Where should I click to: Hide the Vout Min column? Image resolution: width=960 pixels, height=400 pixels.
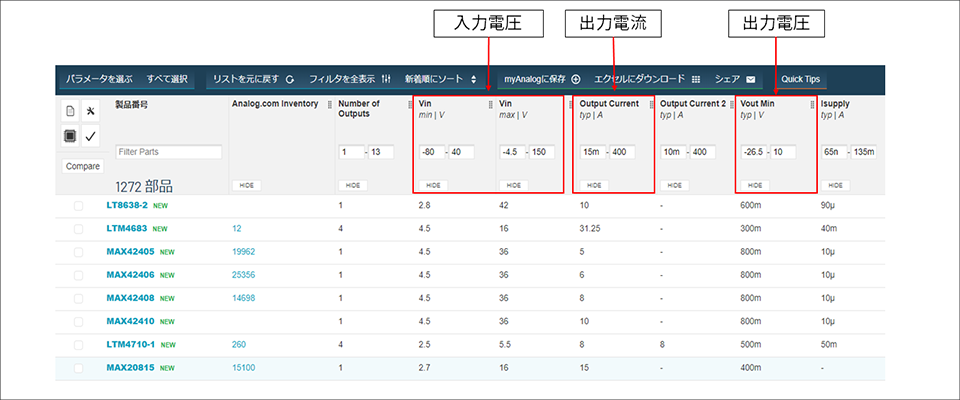tap(755, 186)
